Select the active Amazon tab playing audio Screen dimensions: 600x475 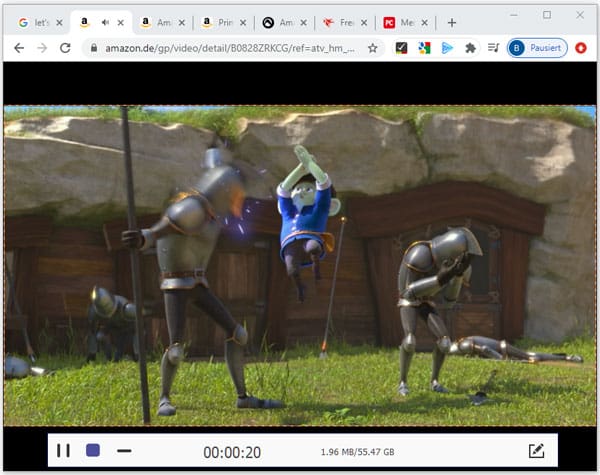tap(101, 23)
